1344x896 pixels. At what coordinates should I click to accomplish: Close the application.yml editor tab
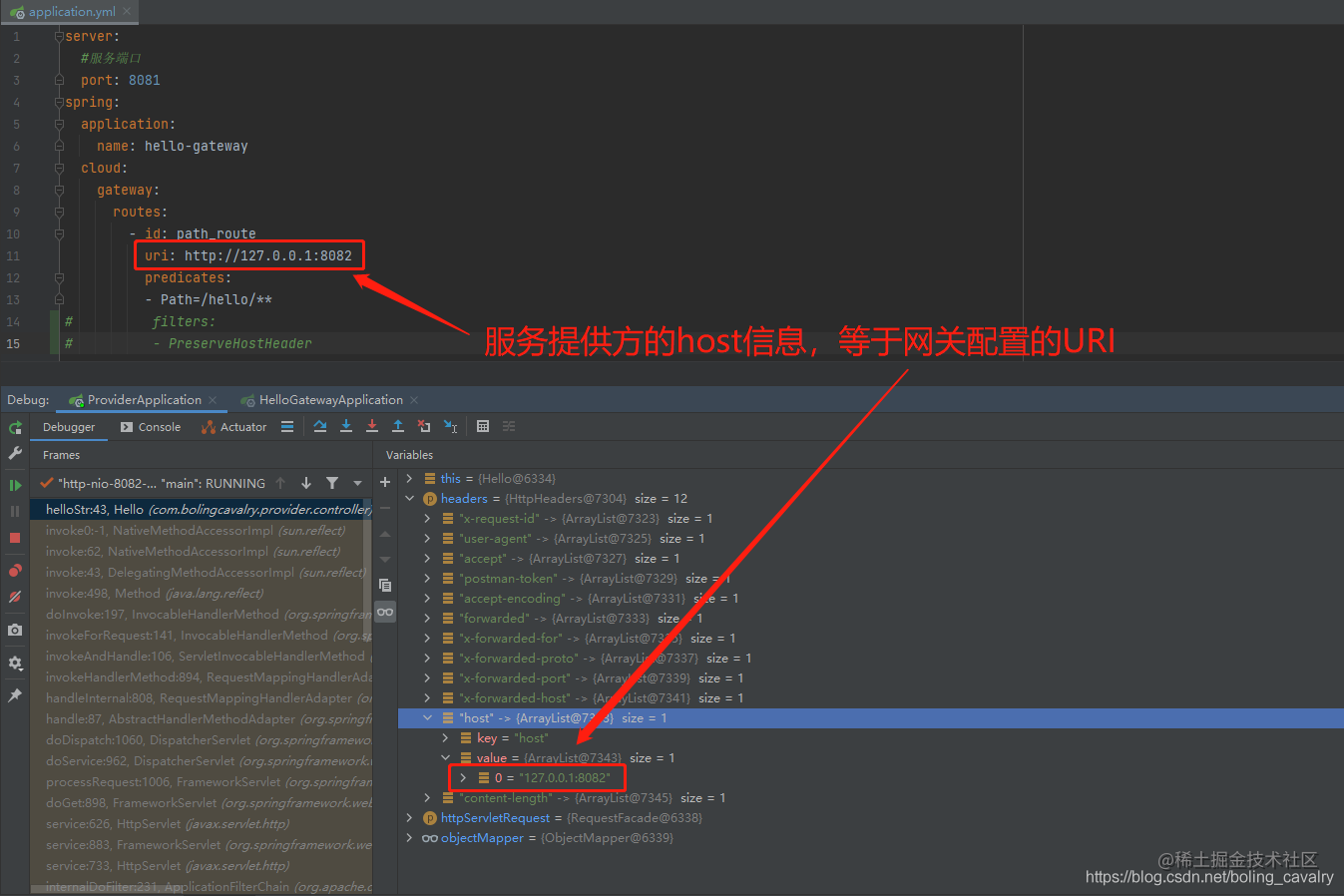pos(127,12)
